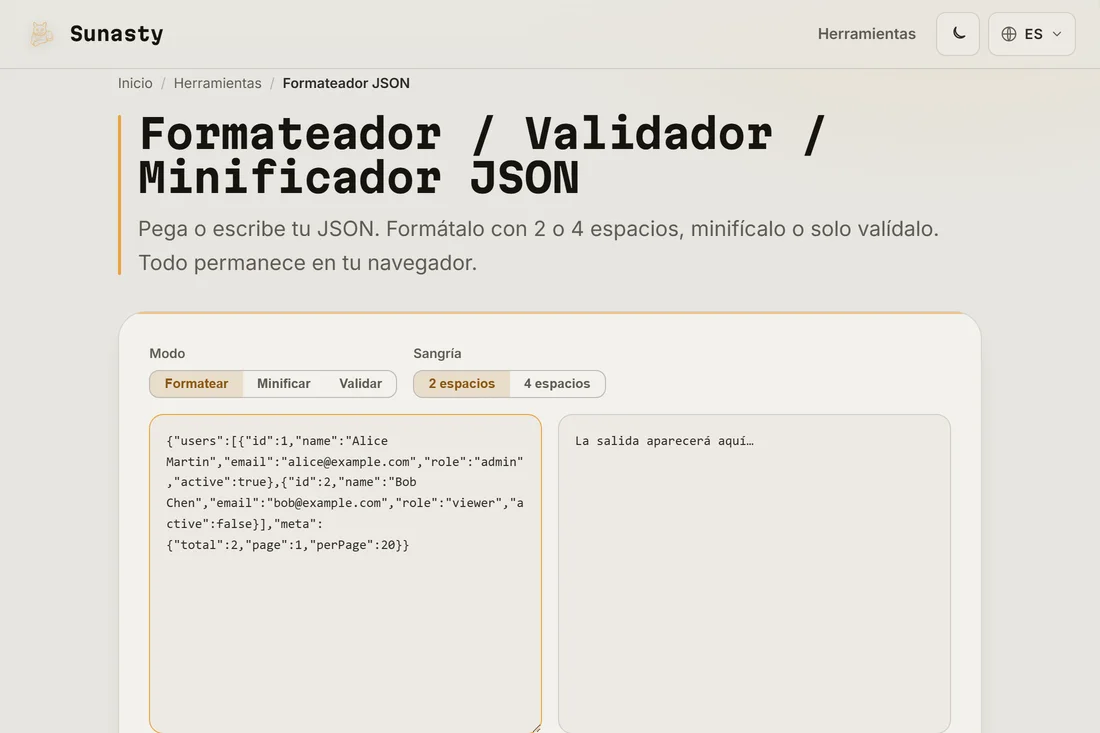Select Formatear mode

[x=196, y=384]
